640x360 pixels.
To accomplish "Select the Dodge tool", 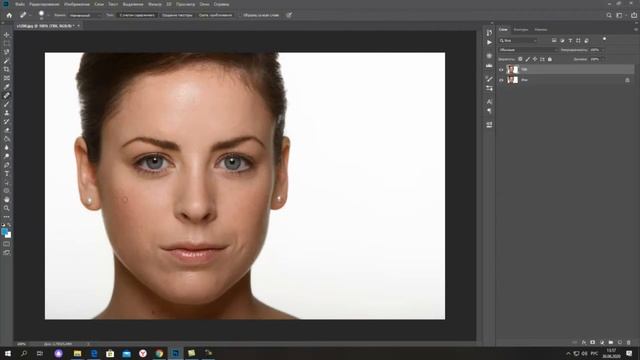I will 7,156.
